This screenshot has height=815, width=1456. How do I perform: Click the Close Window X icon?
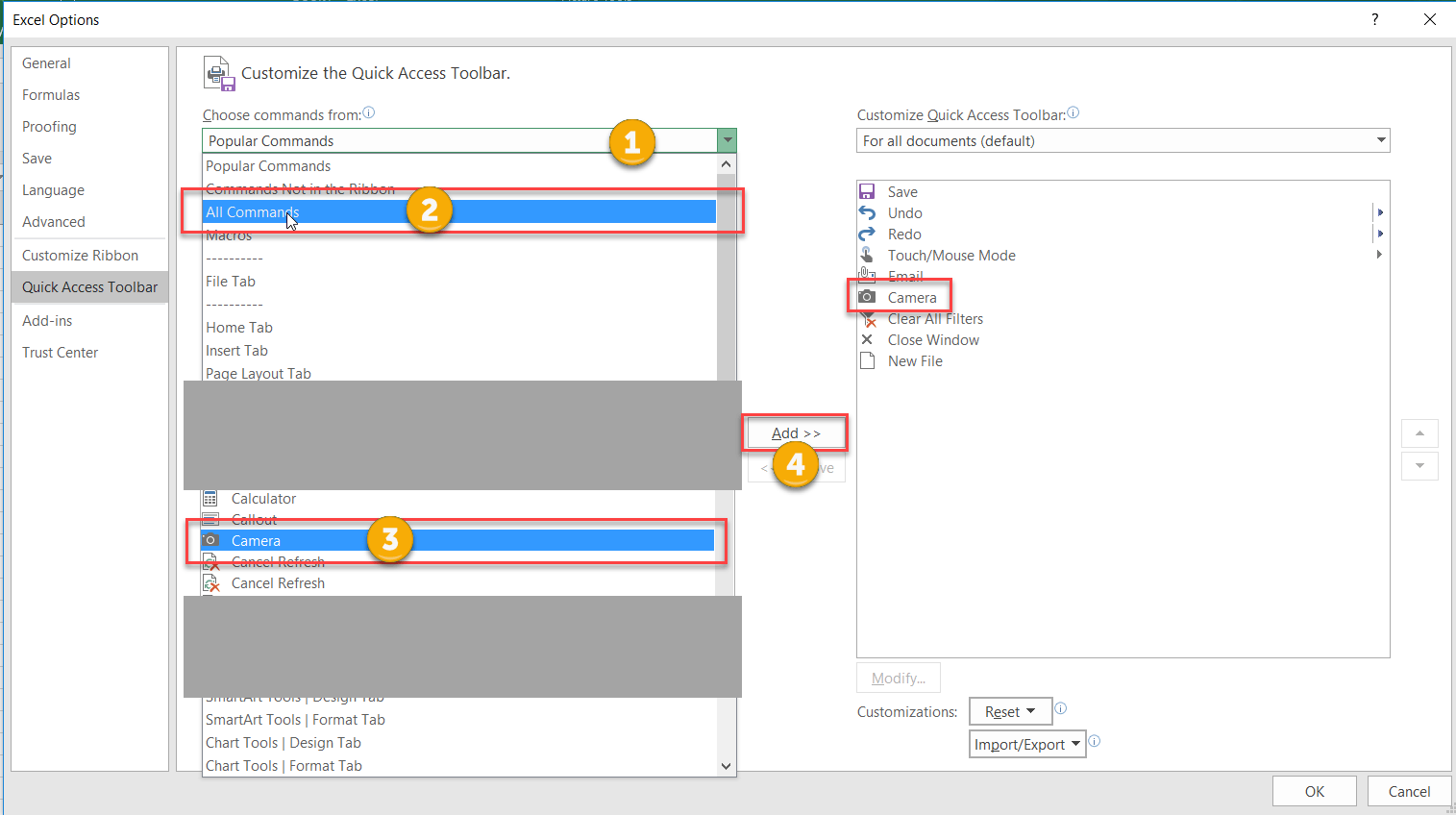(867, 339)
